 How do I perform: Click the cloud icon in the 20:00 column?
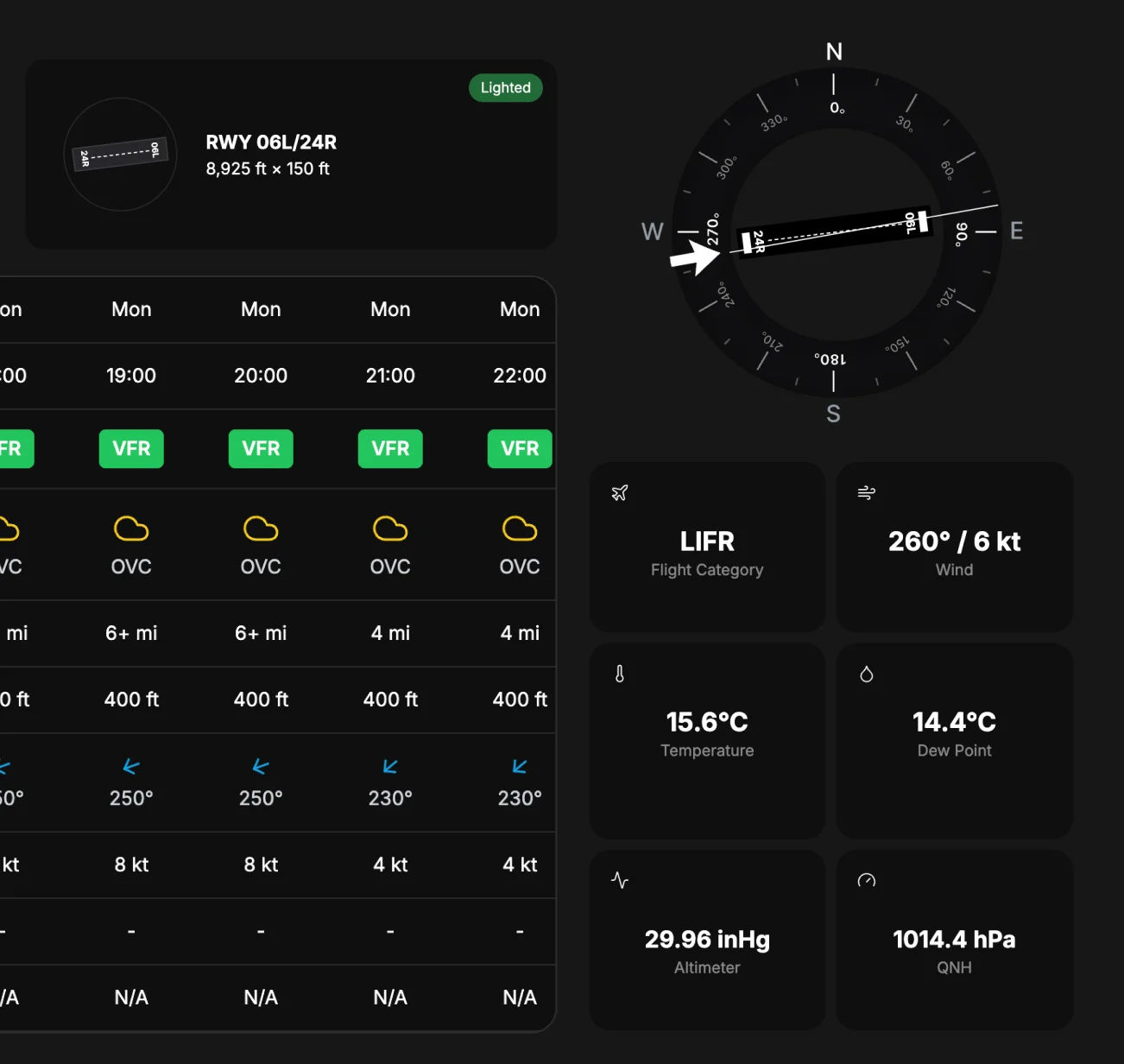pos(261,529)
